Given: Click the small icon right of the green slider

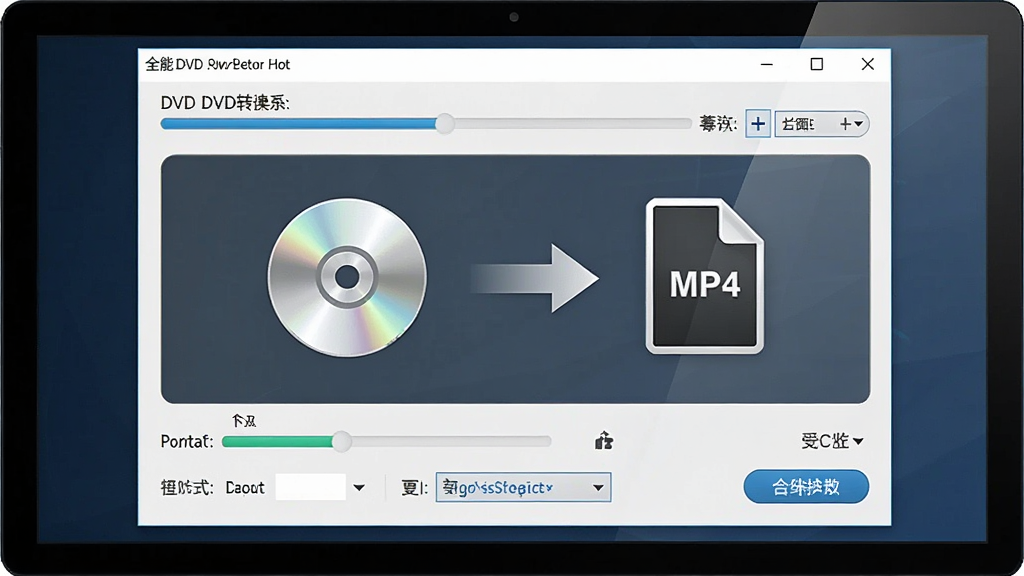Looking at the screenshot, I should coord(603,441).
